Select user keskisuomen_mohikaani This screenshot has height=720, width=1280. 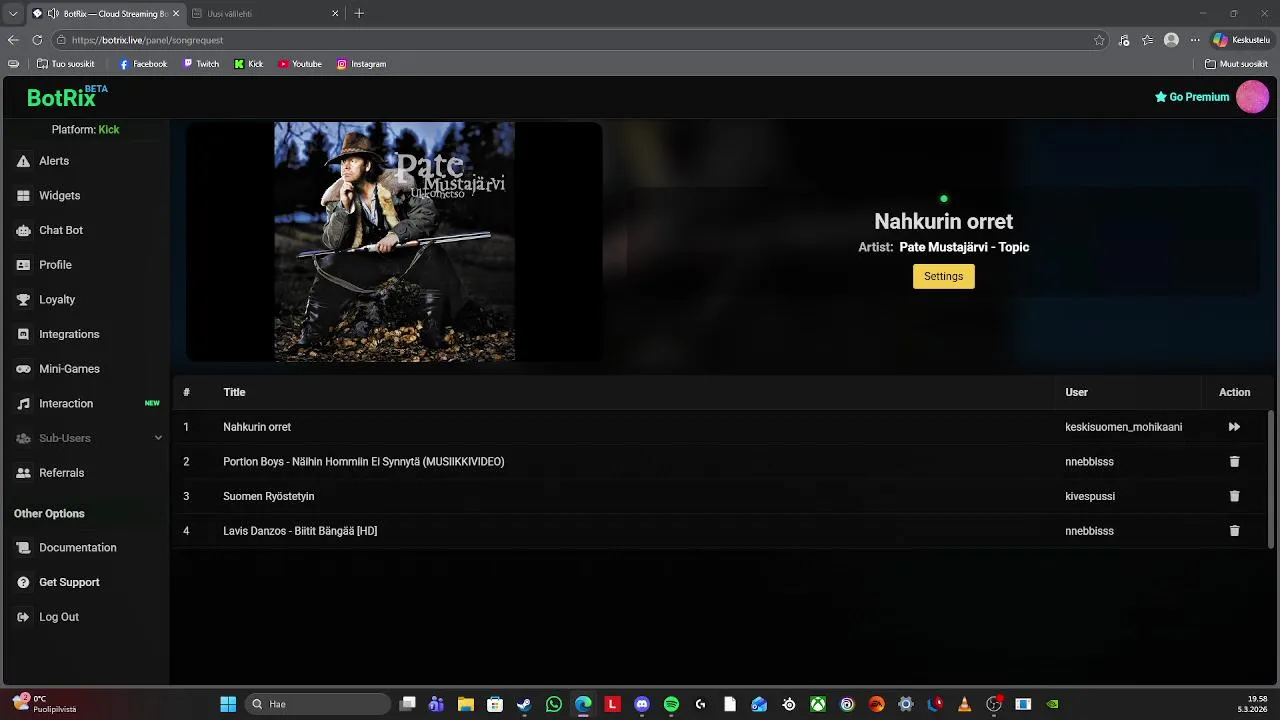click(1123, 427)
